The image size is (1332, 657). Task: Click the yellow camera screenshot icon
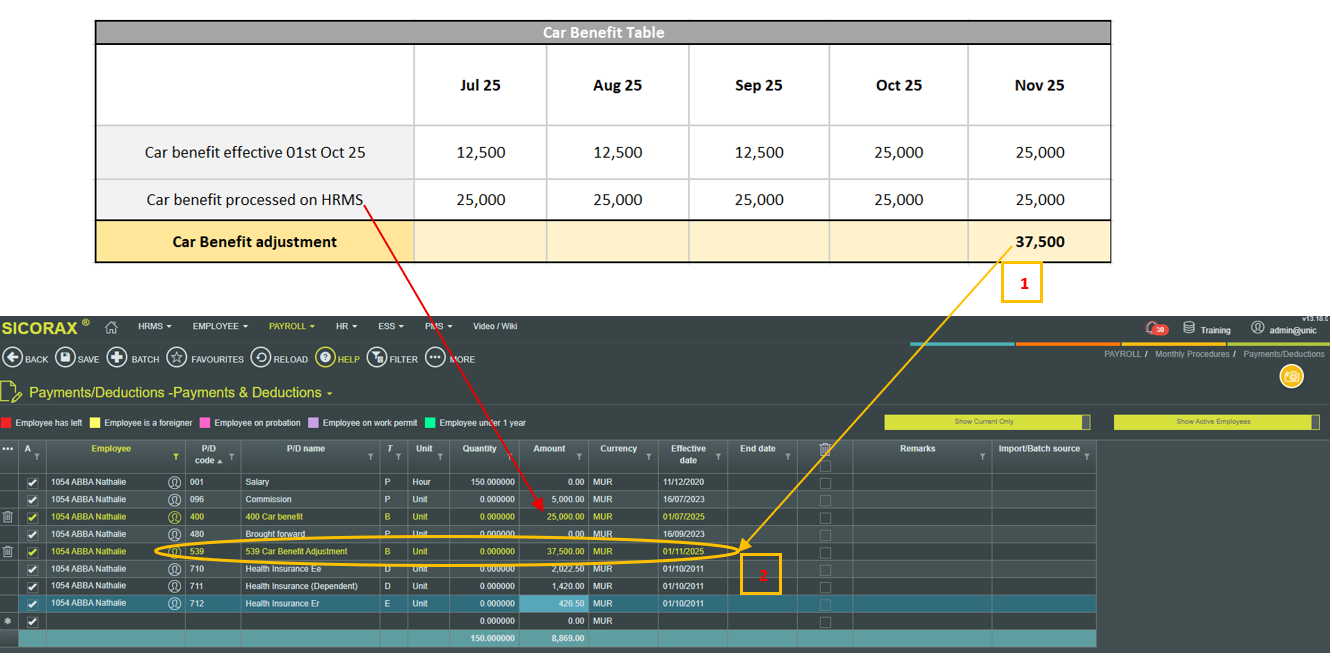click(x=1292, y=376)
